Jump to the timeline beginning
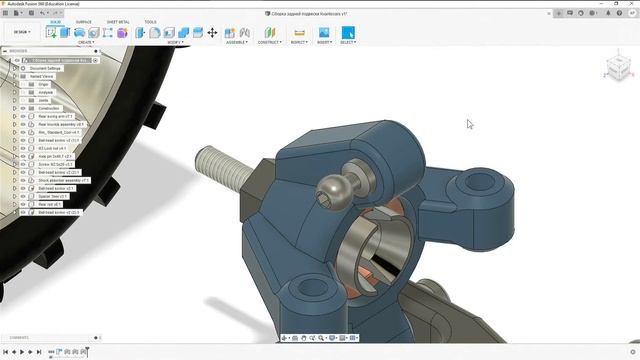640x360 pixels. click(6, 352)
